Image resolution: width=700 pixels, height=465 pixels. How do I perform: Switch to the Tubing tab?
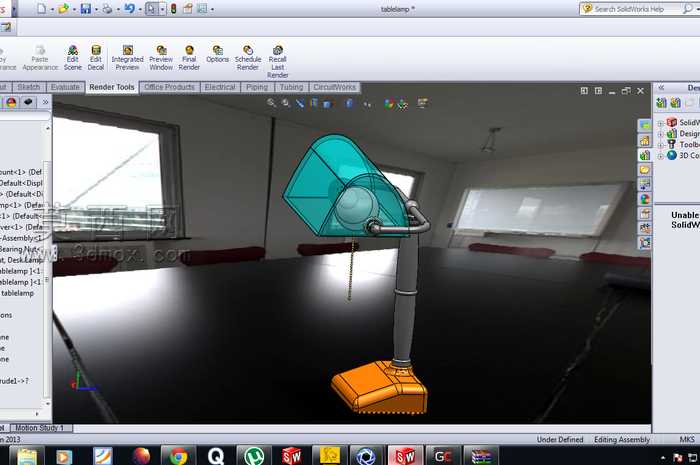pos(291,87)
